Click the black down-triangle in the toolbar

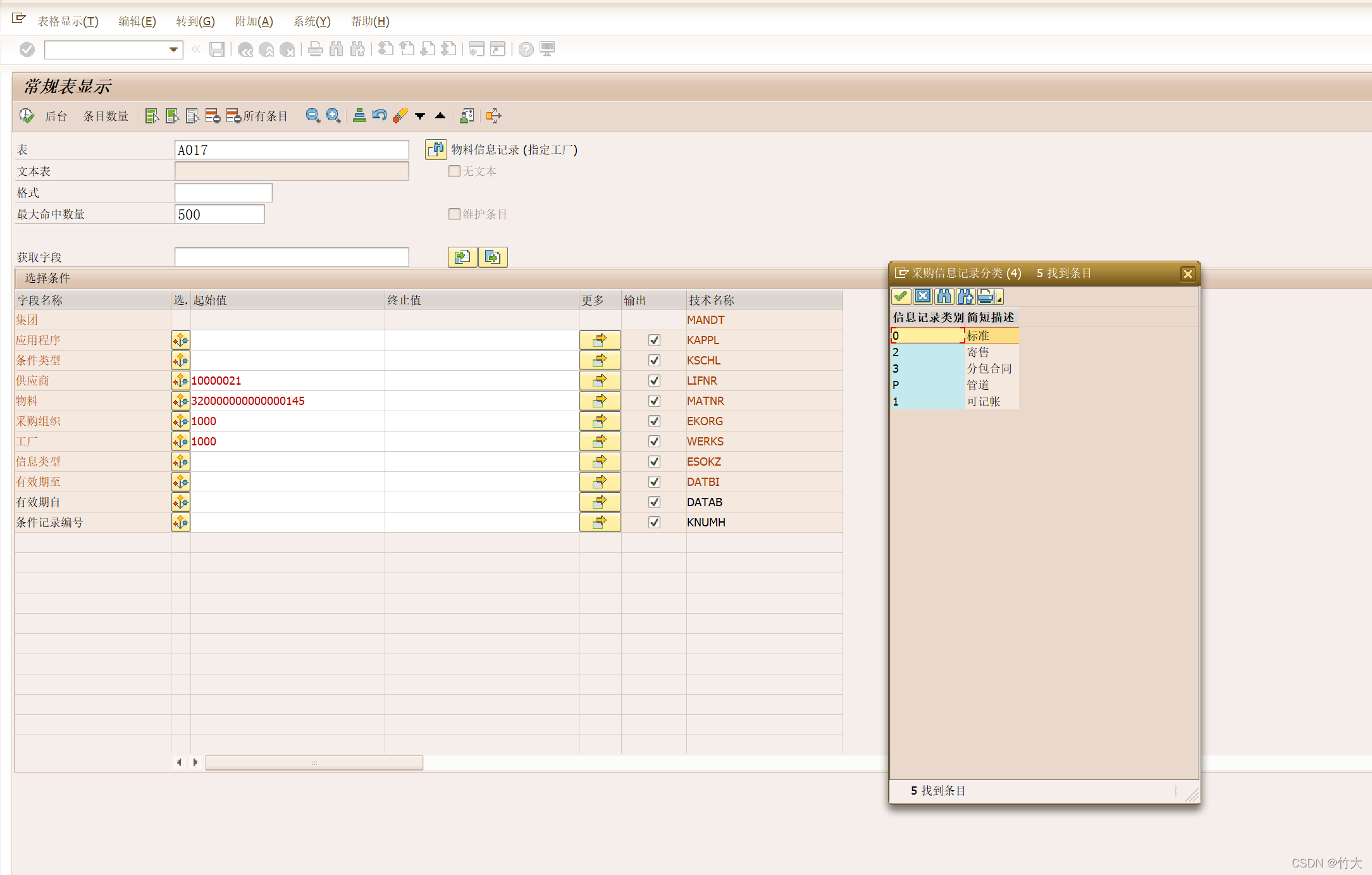[420, 116]
